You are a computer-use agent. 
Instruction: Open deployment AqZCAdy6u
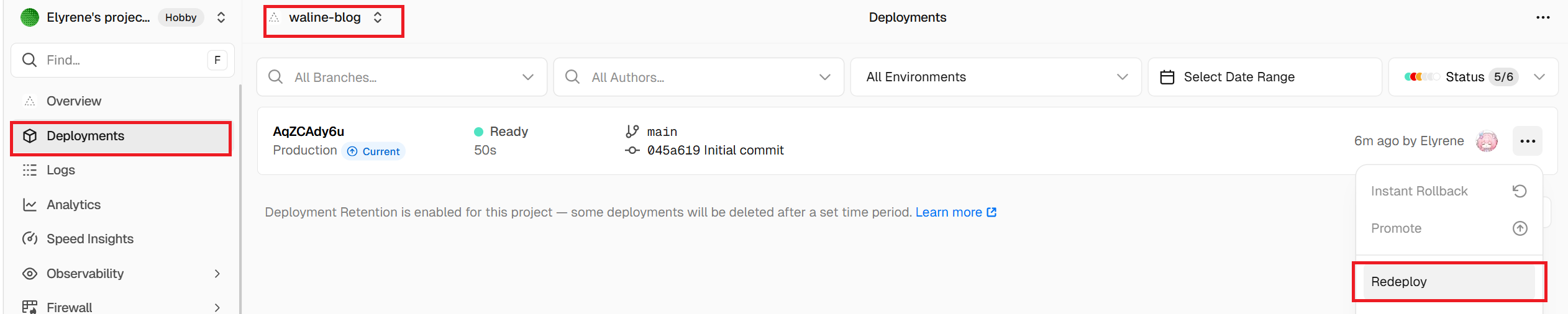pyautogui.click(x=308, y=132)
